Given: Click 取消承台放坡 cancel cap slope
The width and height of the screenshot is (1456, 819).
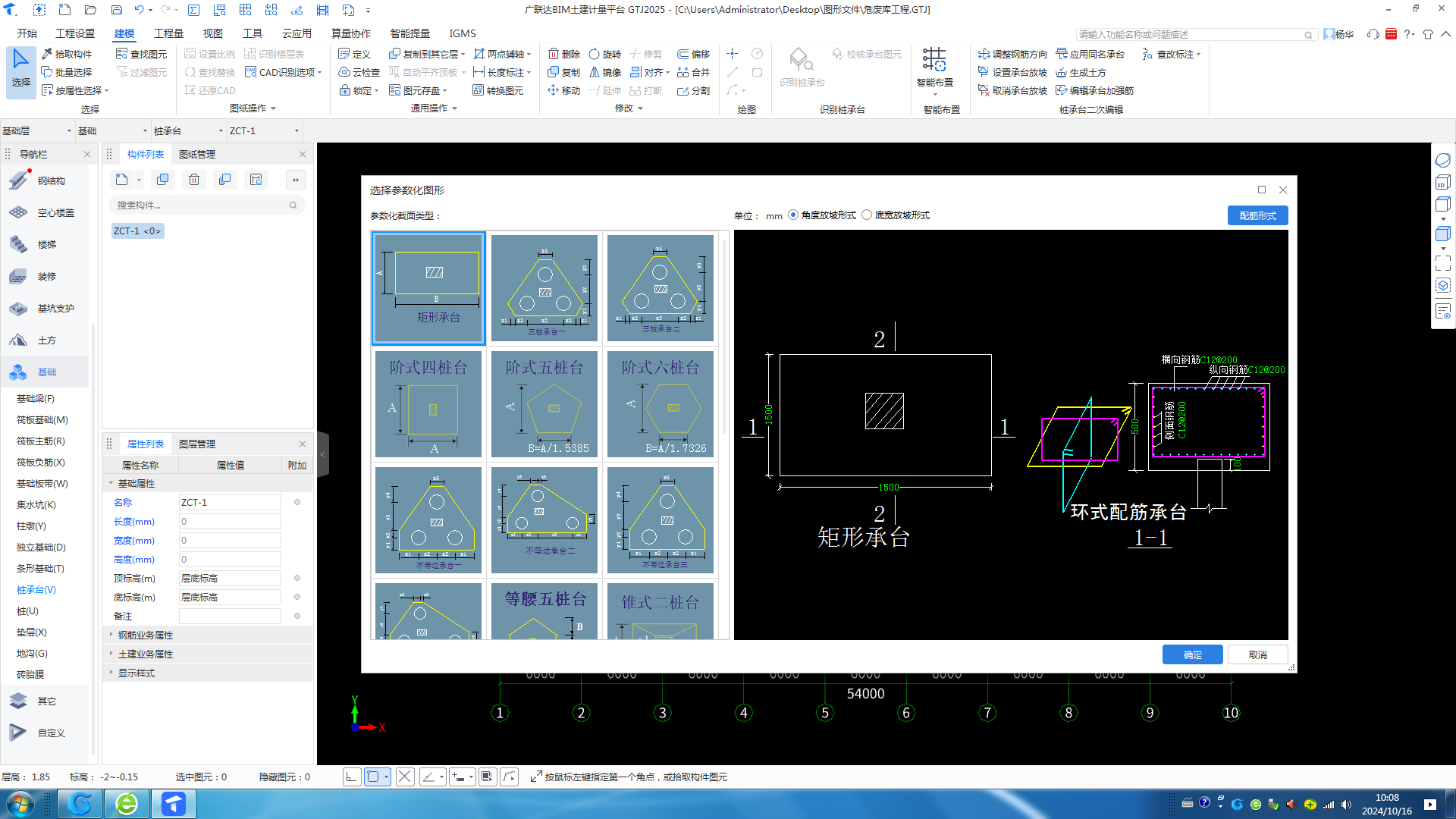Looking at the screenshot, I should point(1012,90).
